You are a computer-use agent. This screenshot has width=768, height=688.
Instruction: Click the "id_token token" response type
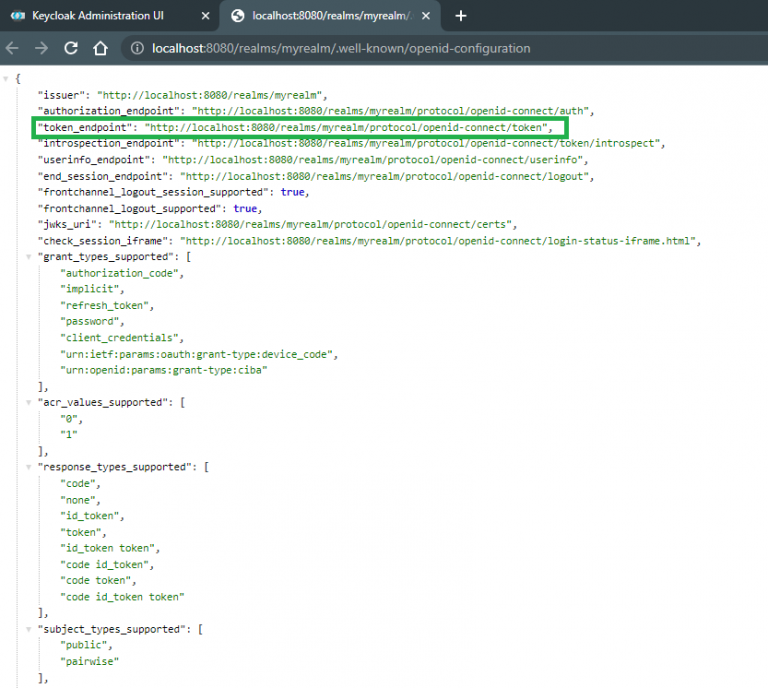point(107,548)
